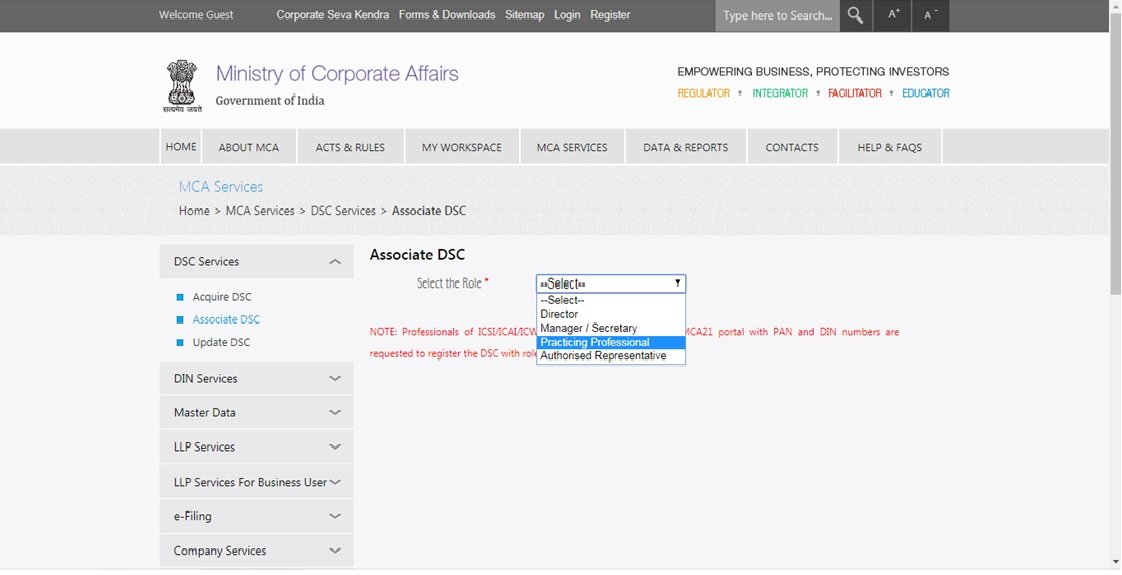Choose Manager / Secretary role option
This screenshot has height=575, width=1122.
(x=610, y=328)
